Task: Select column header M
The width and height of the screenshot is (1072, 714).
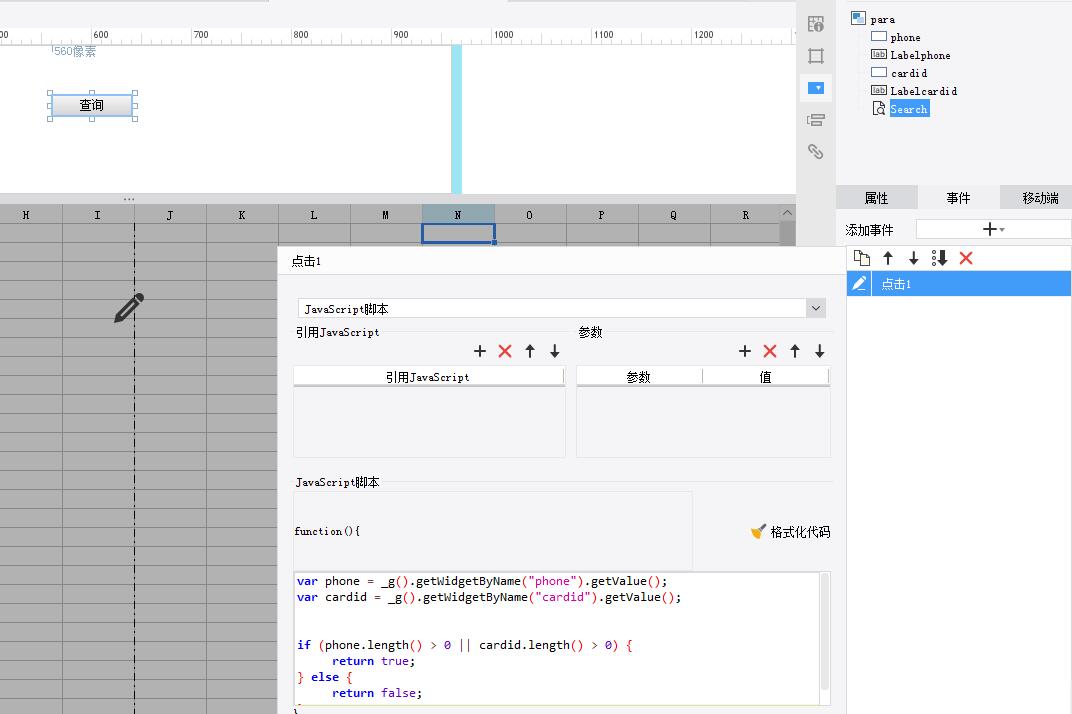Action: 386,215
